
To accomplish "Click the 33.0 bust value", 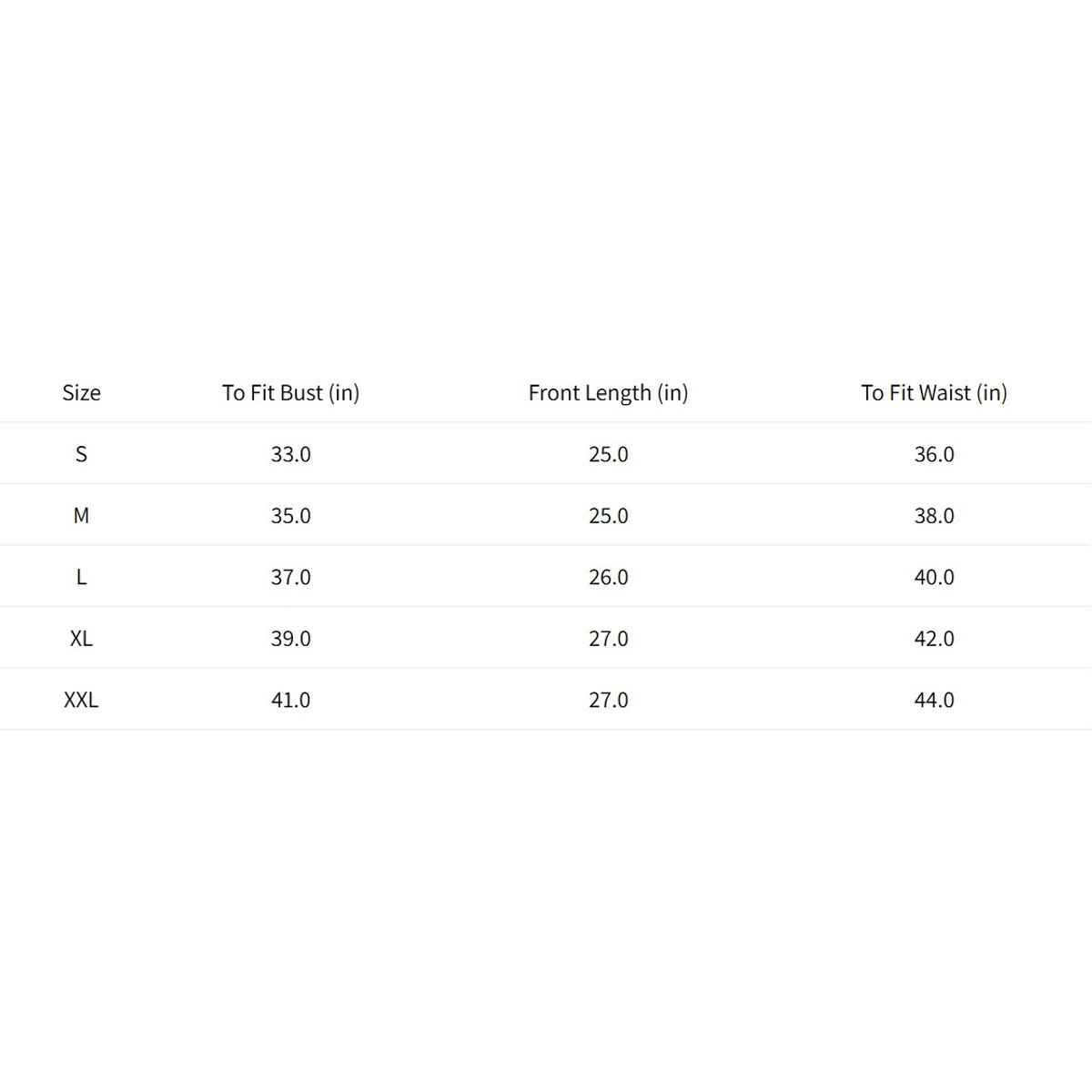I will coord(291,454).
